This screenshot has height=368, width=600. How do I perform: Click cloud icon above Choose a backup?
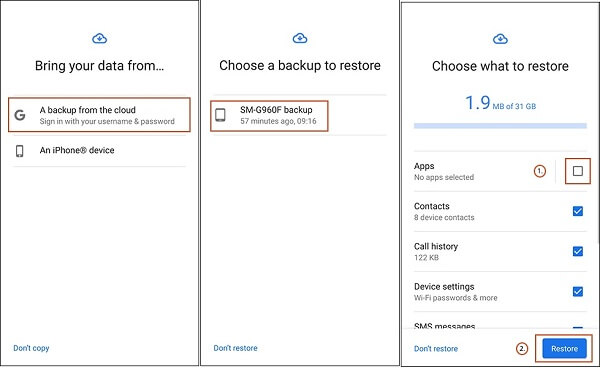click(x=300, y=38)
